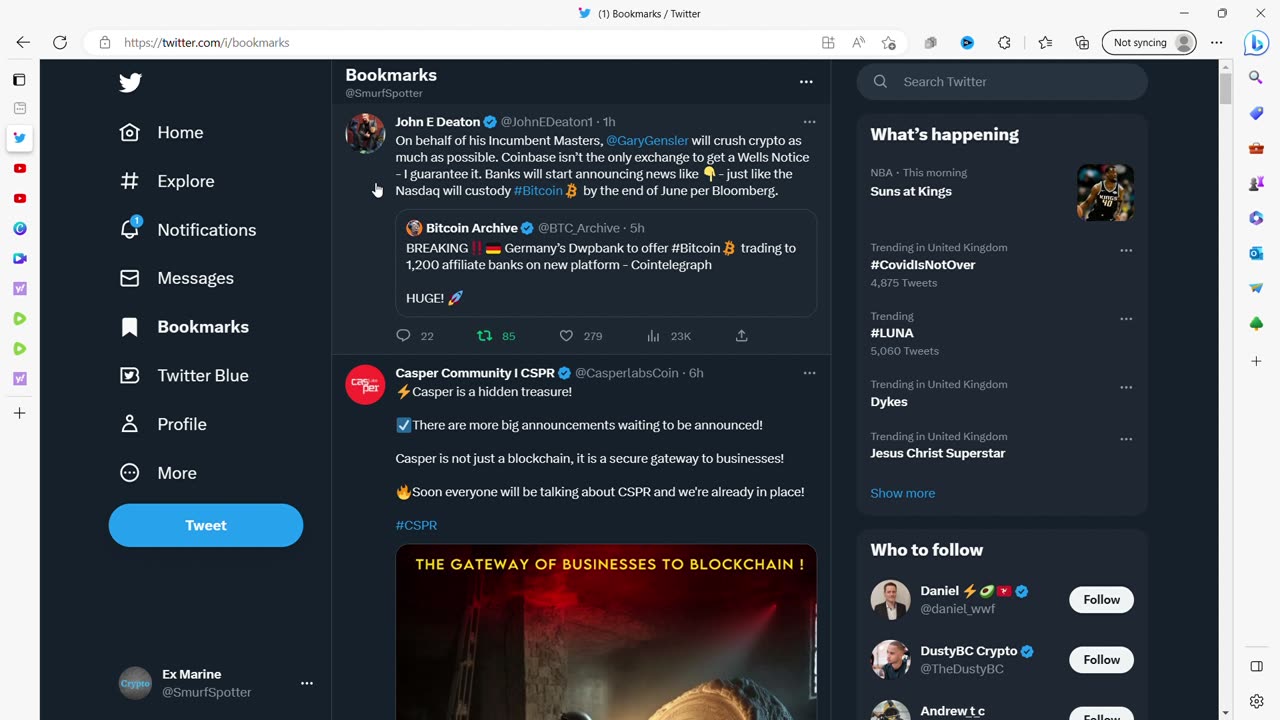
Task: Open the Favorites list
Action: coord(1045,43)
